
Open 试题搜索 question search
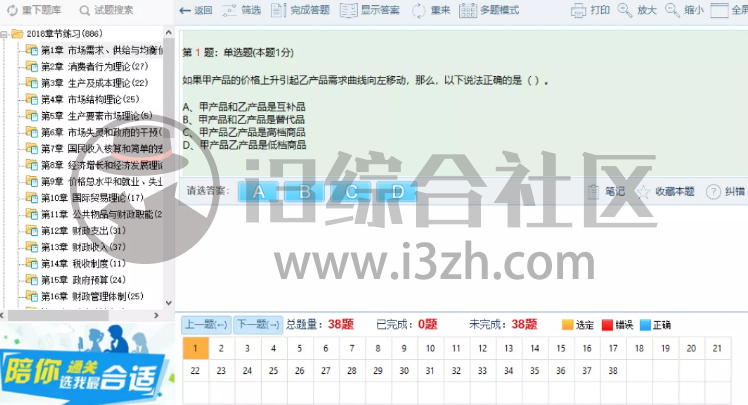[106, 10]
